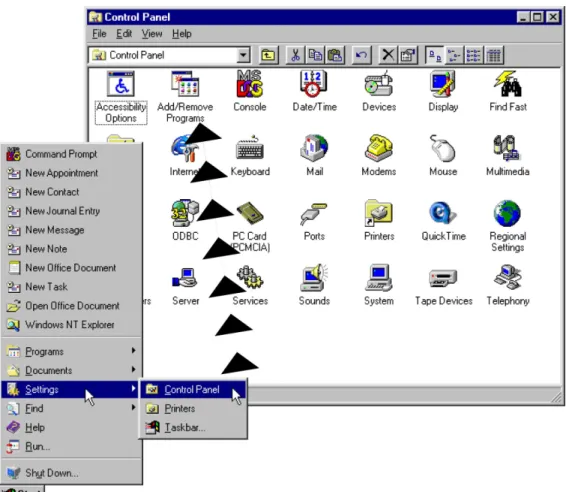Open the System applet

pyautogui.click(x=379, y=285)
